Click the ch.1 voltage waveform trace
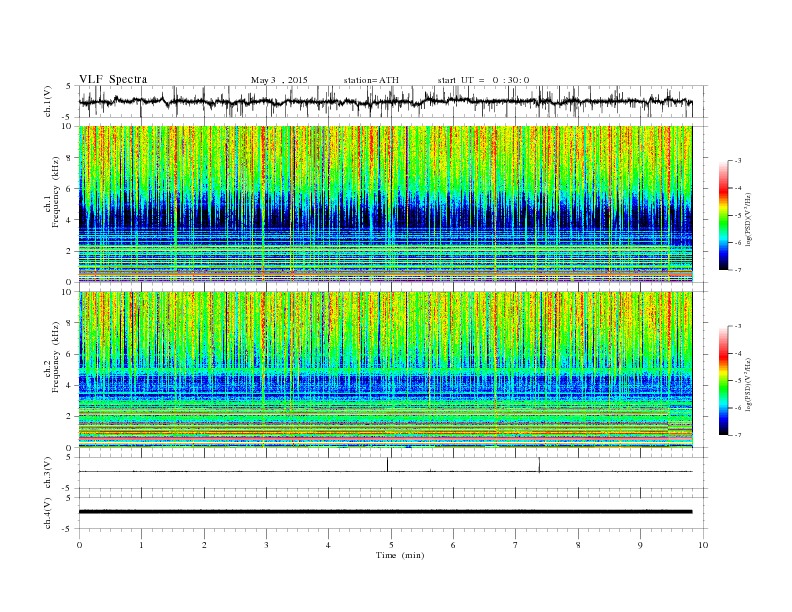This screenshot has width=792, height=612. (x=385, y=101)
